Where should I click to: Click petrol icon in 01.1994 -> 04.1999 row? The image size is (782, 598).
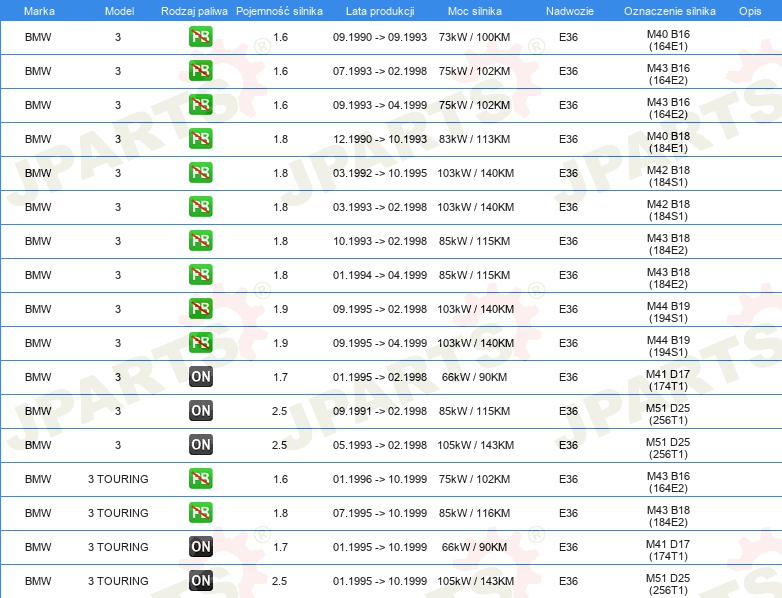pos(200,274)
